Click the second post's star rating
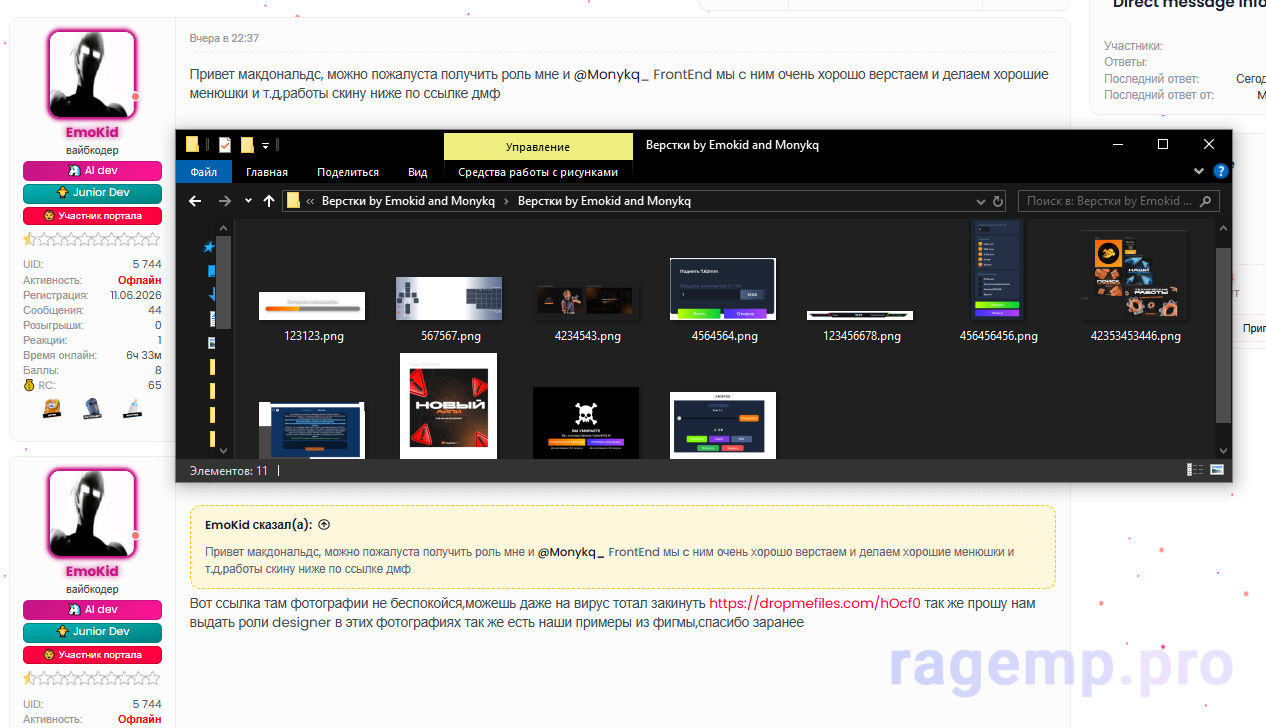 pos(92,678)
